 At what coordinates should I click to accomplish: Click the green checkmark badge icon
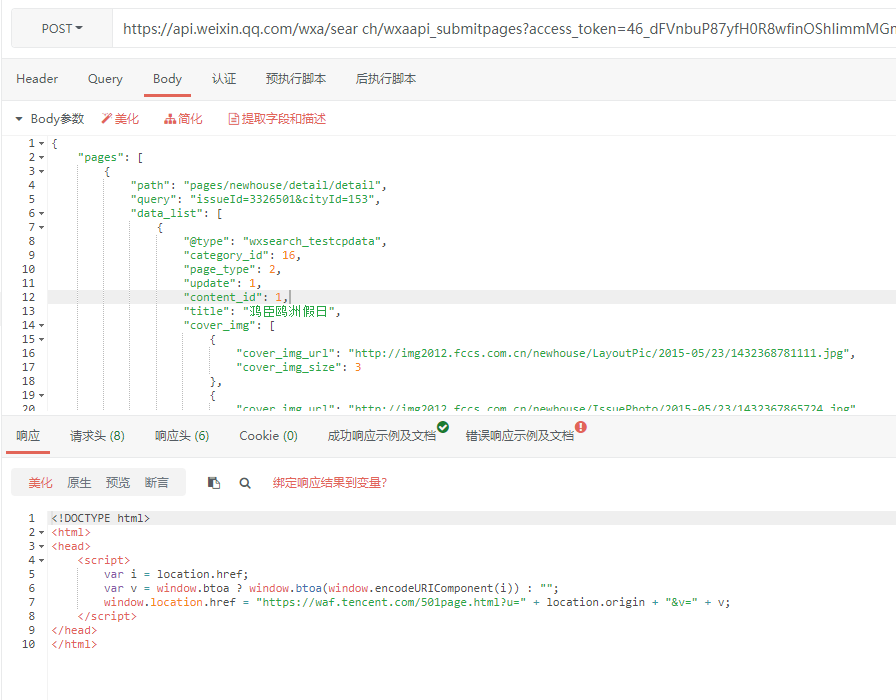click(x=442, y=427)
